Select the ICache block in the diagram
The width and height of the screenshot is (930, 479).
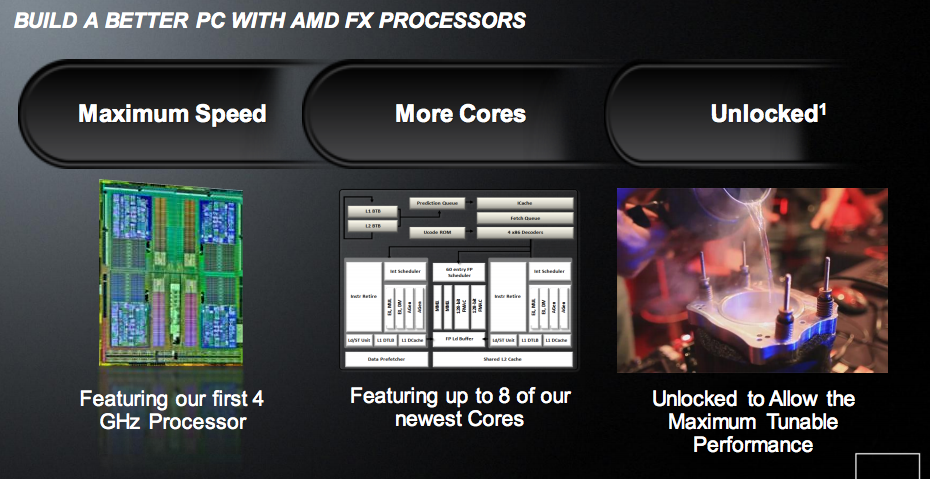point(524,203)
